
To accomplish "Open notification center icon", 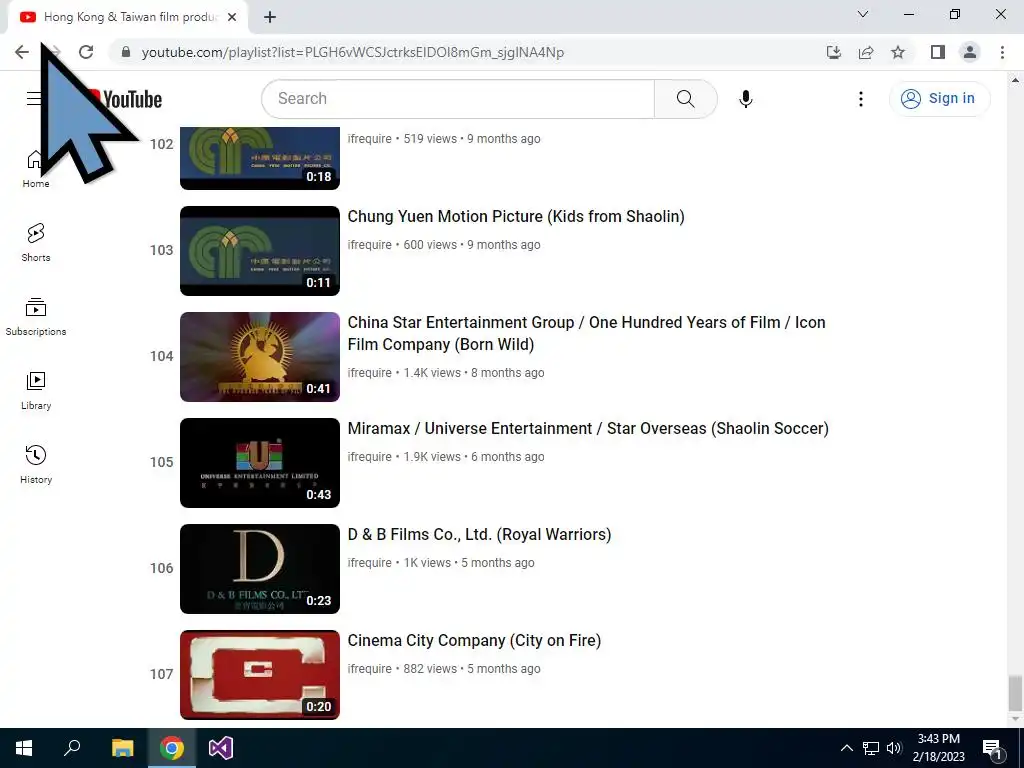I will click(992, 748).
